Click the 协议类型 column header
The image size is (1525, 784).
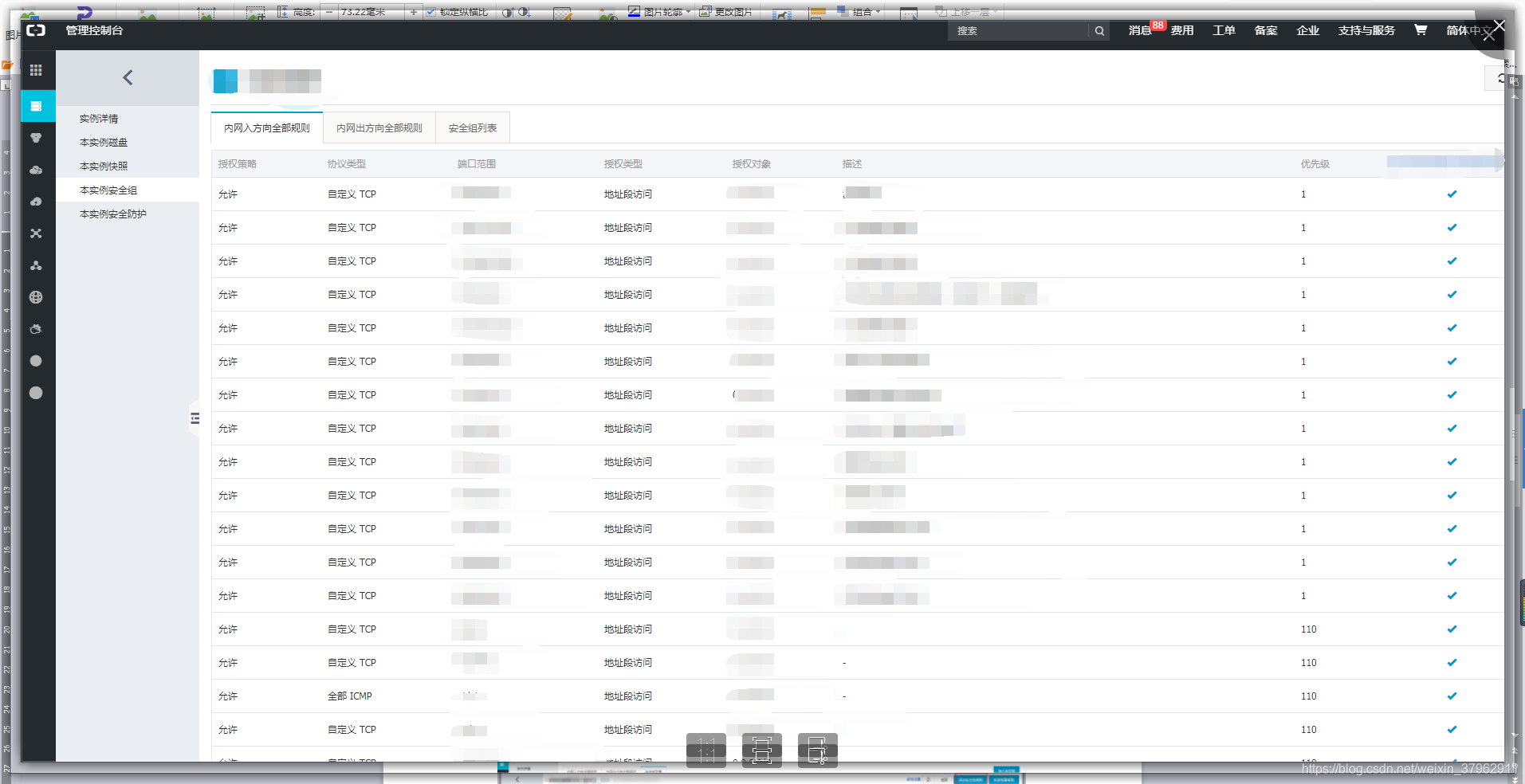(x=347, y=164)
